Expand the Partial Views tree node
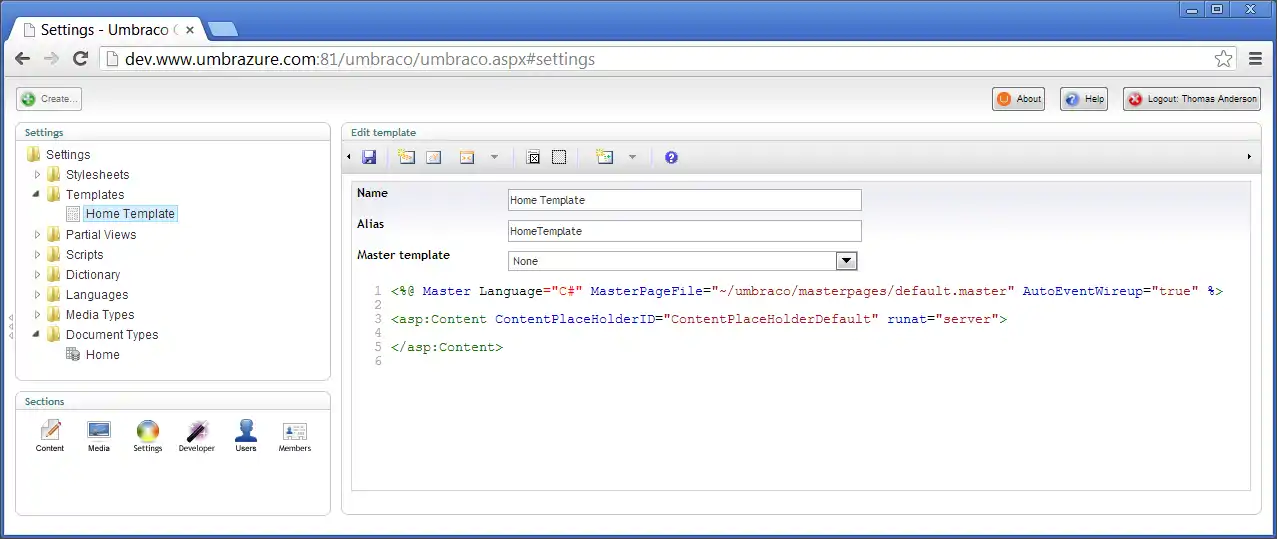Screen dimensions: 1277x539 tap(38, 235)
